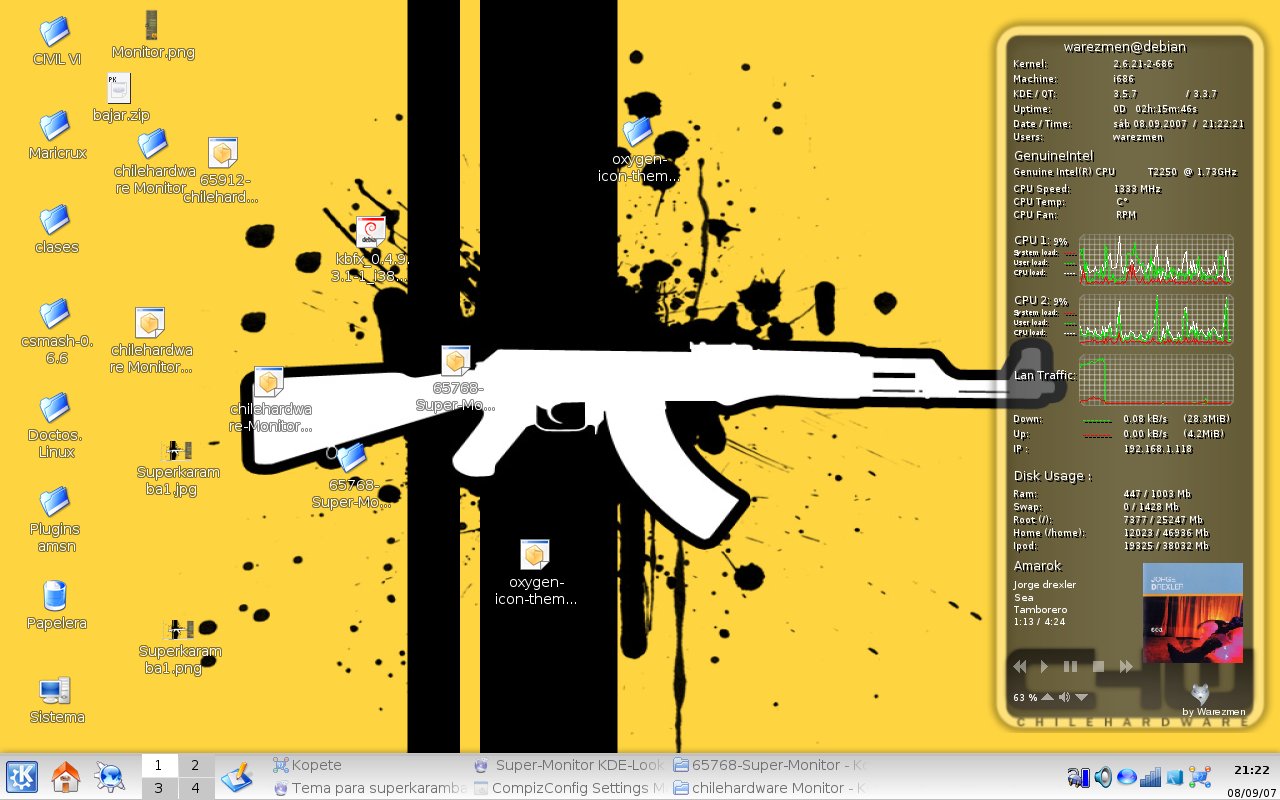The width and height of the screenshot is (1280, 800).
Task: Select virtual desktop 1 in the pager
Action: point(159,765)
